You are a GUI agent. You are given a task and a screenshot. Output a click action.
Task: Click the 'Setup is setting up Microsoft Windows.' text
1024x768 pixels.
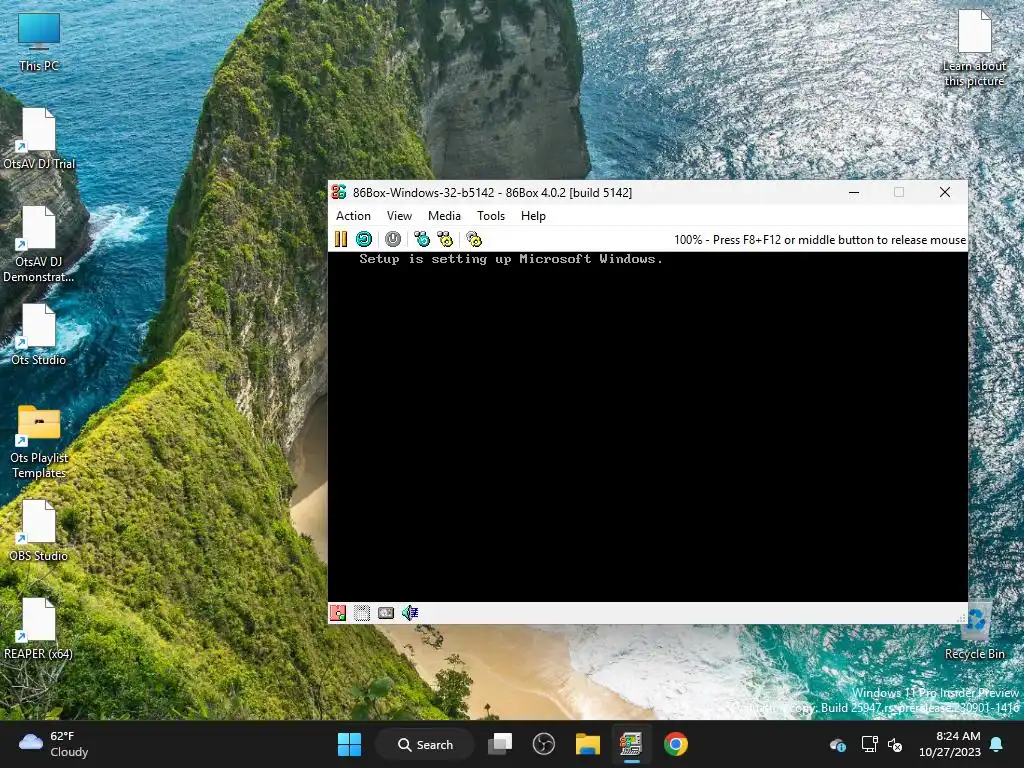click(511, 259)
